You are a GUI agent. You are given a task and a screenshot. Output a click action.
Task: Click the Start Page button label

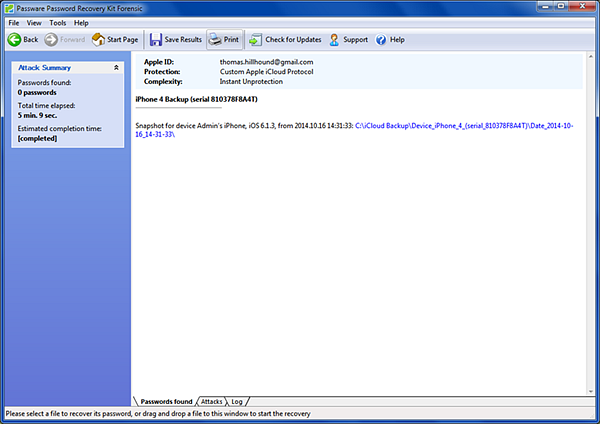click(122, 39)
